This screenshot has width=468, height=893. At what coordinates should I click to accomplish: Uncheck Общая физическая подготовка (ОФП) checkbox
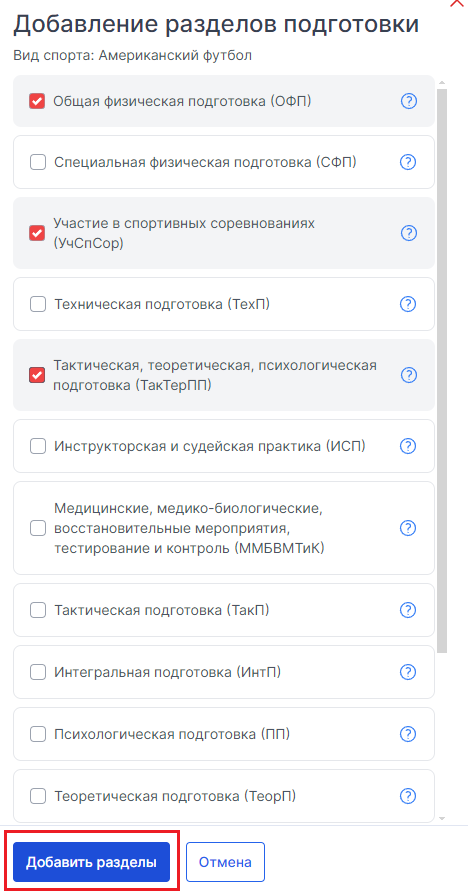click(x=37, y=101)
